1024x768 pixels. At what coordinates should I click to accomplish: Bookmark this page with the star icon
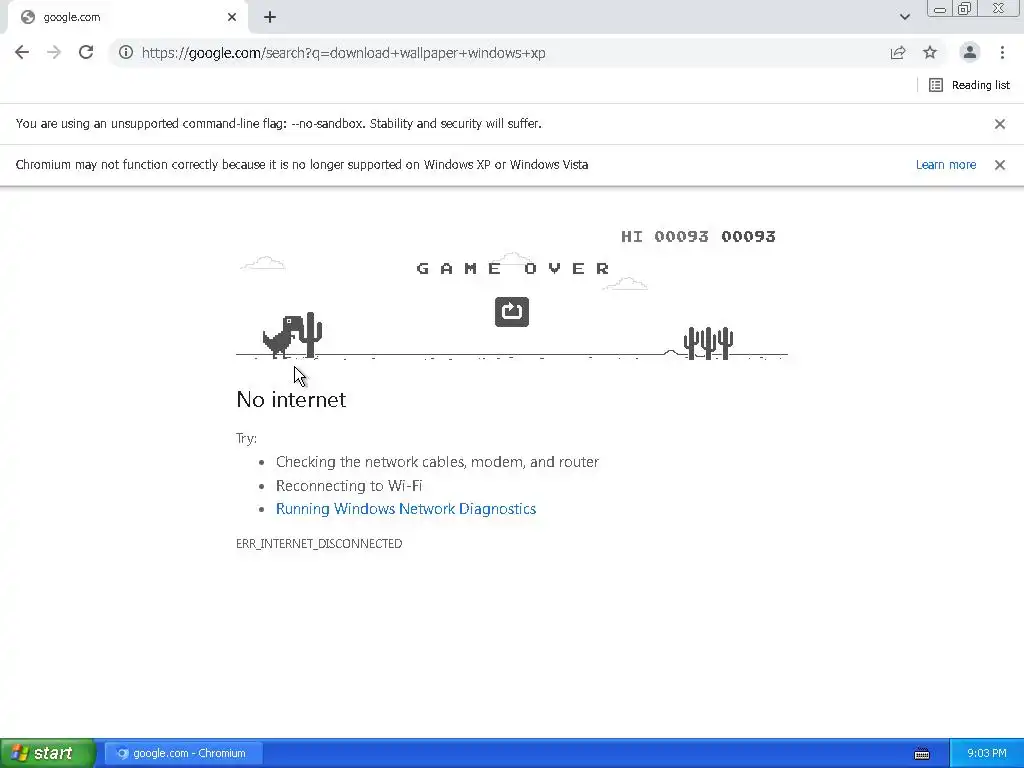930,52
